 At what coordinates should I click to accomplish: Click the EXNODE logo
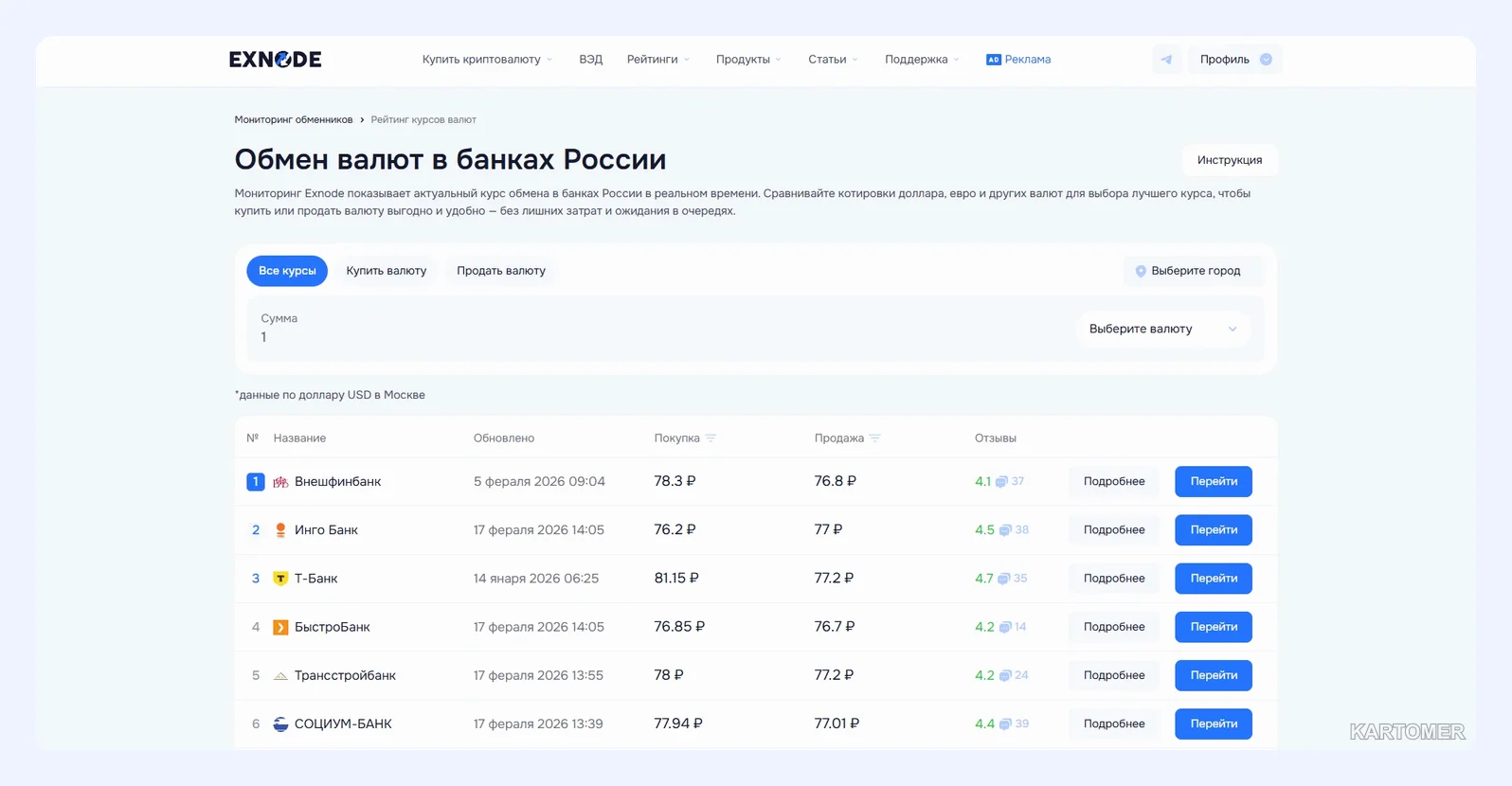point(275,60)
